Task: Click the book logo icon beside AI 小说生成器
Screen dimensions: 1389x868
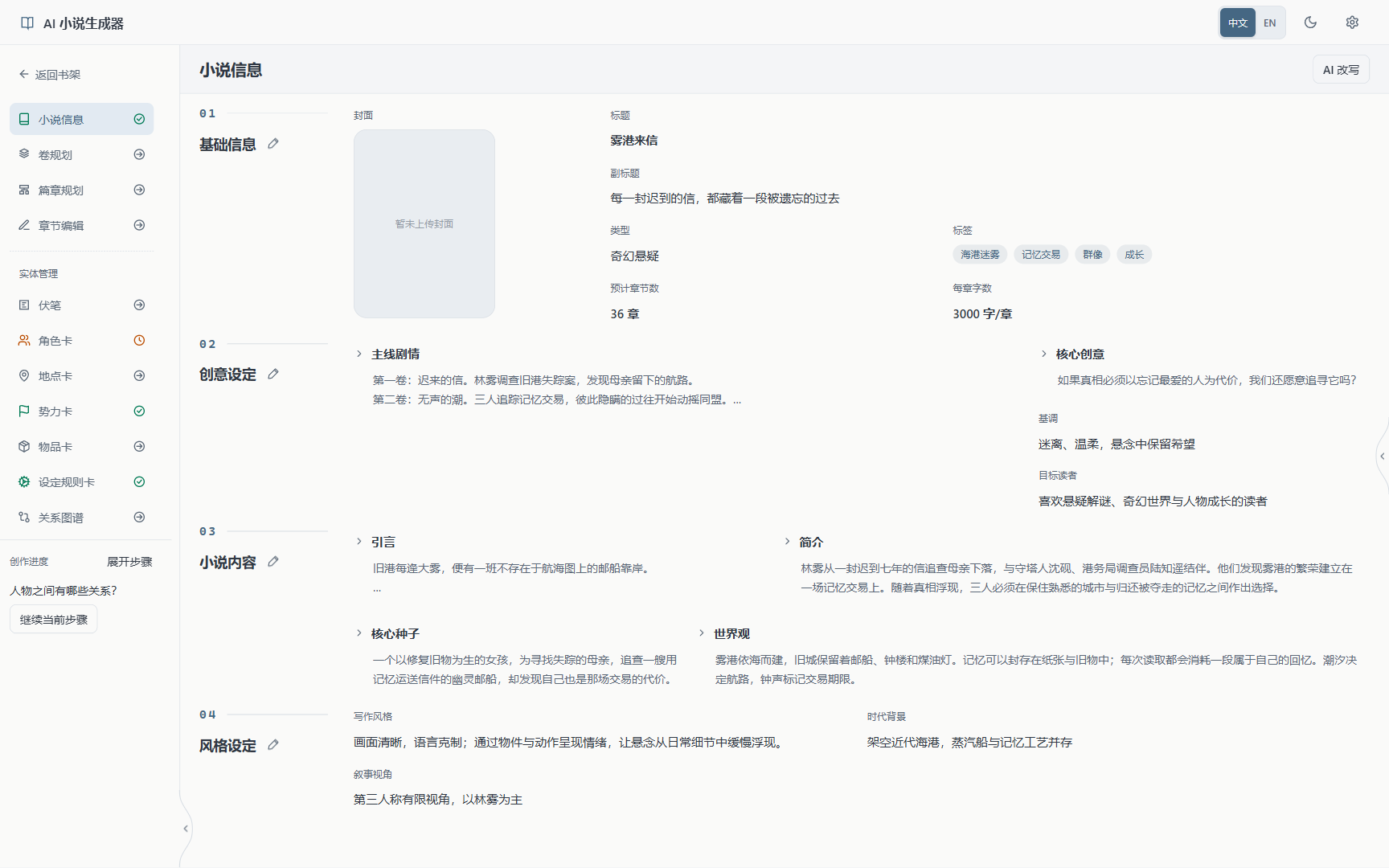Action: point(27,23)
